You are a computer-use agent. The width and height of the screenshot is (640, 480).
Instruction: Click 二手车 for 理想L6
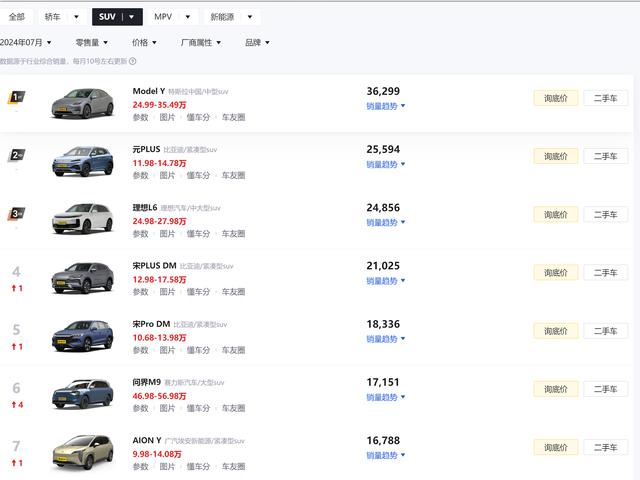click(605, 214)
